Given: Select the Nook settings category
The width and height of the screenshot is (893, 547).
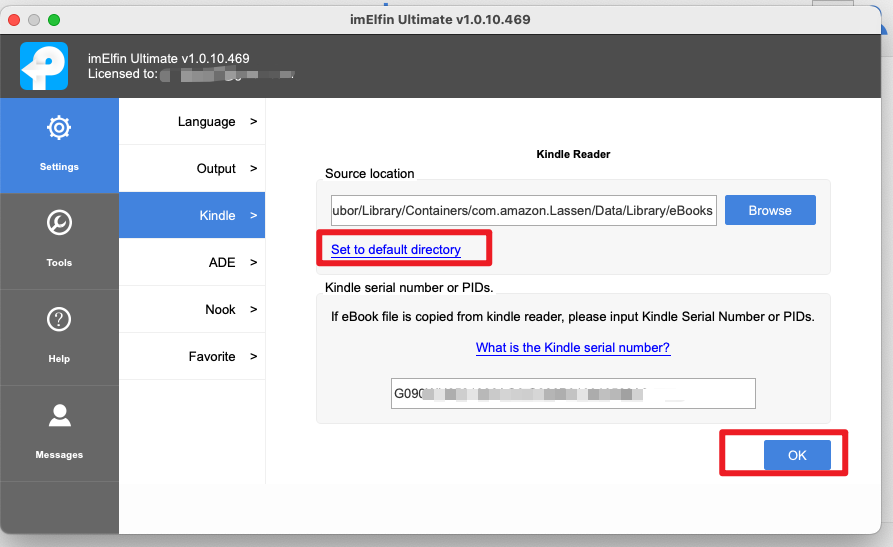Looking at the screenshot, I should point(192,309).
